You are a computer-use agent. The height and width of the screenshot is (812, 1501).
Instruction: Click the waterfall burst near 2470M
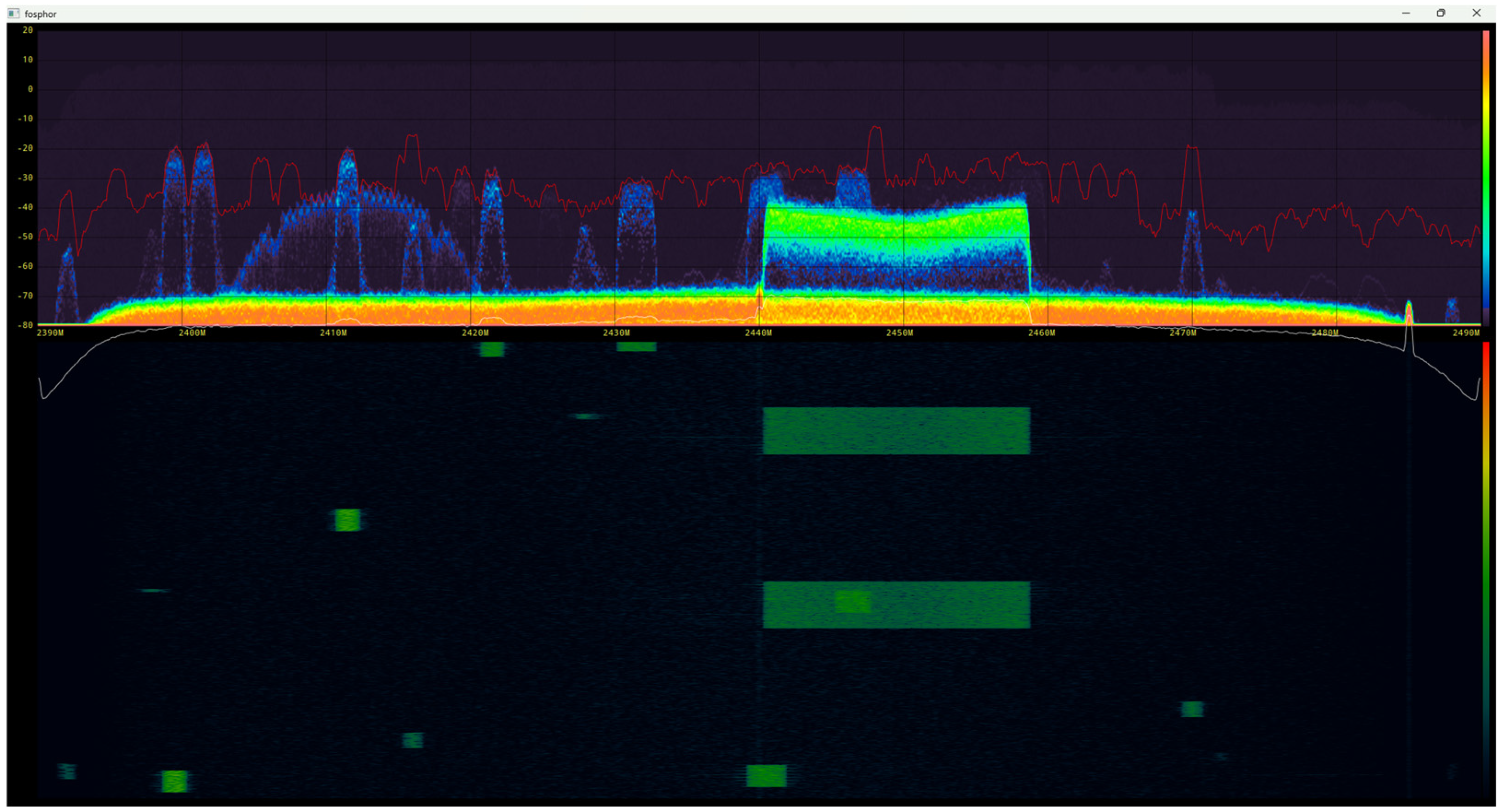pyautogui.click(x=1192, y=709)
